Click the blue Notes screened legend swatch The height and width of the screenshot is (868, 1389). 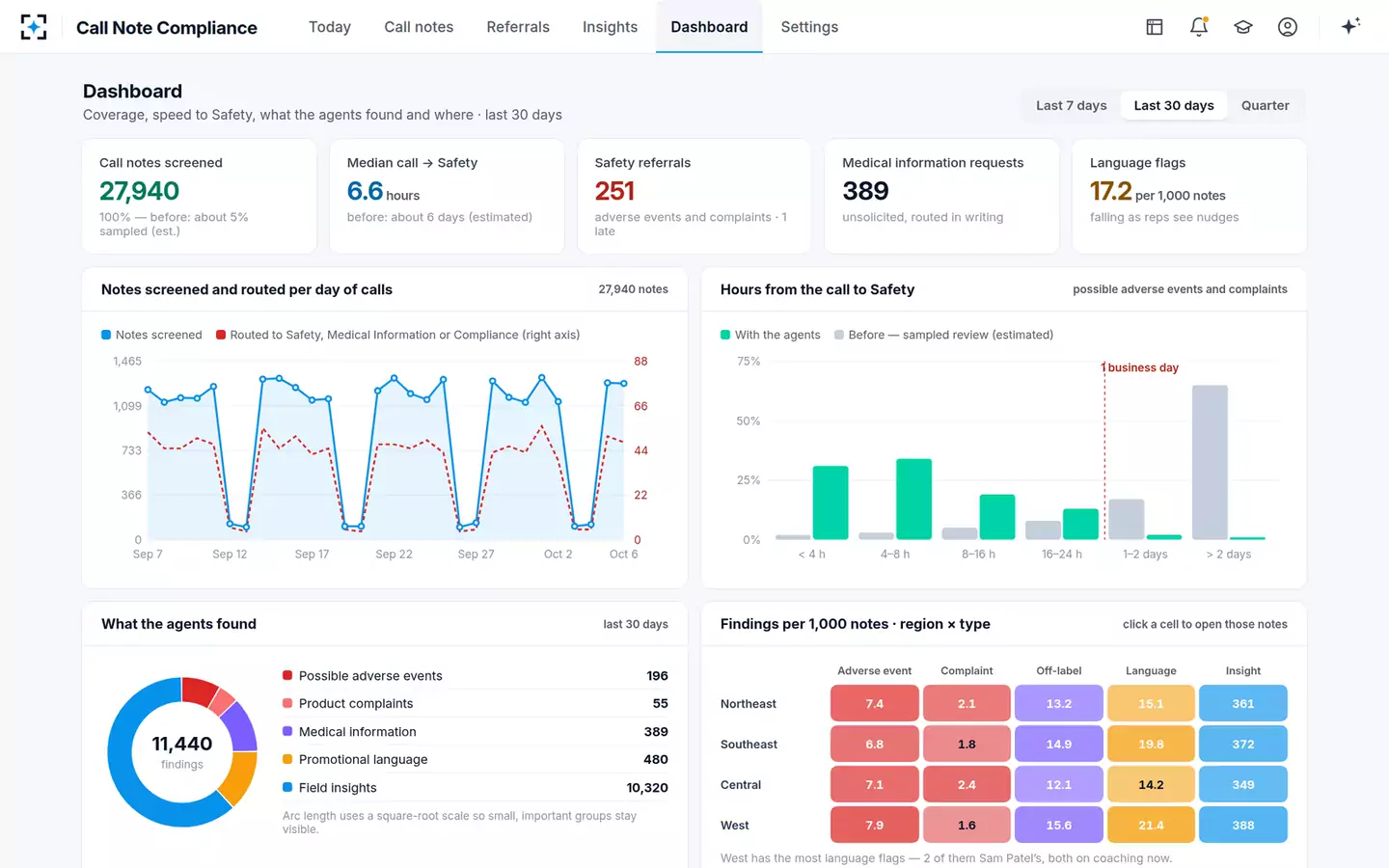[106, 335]
